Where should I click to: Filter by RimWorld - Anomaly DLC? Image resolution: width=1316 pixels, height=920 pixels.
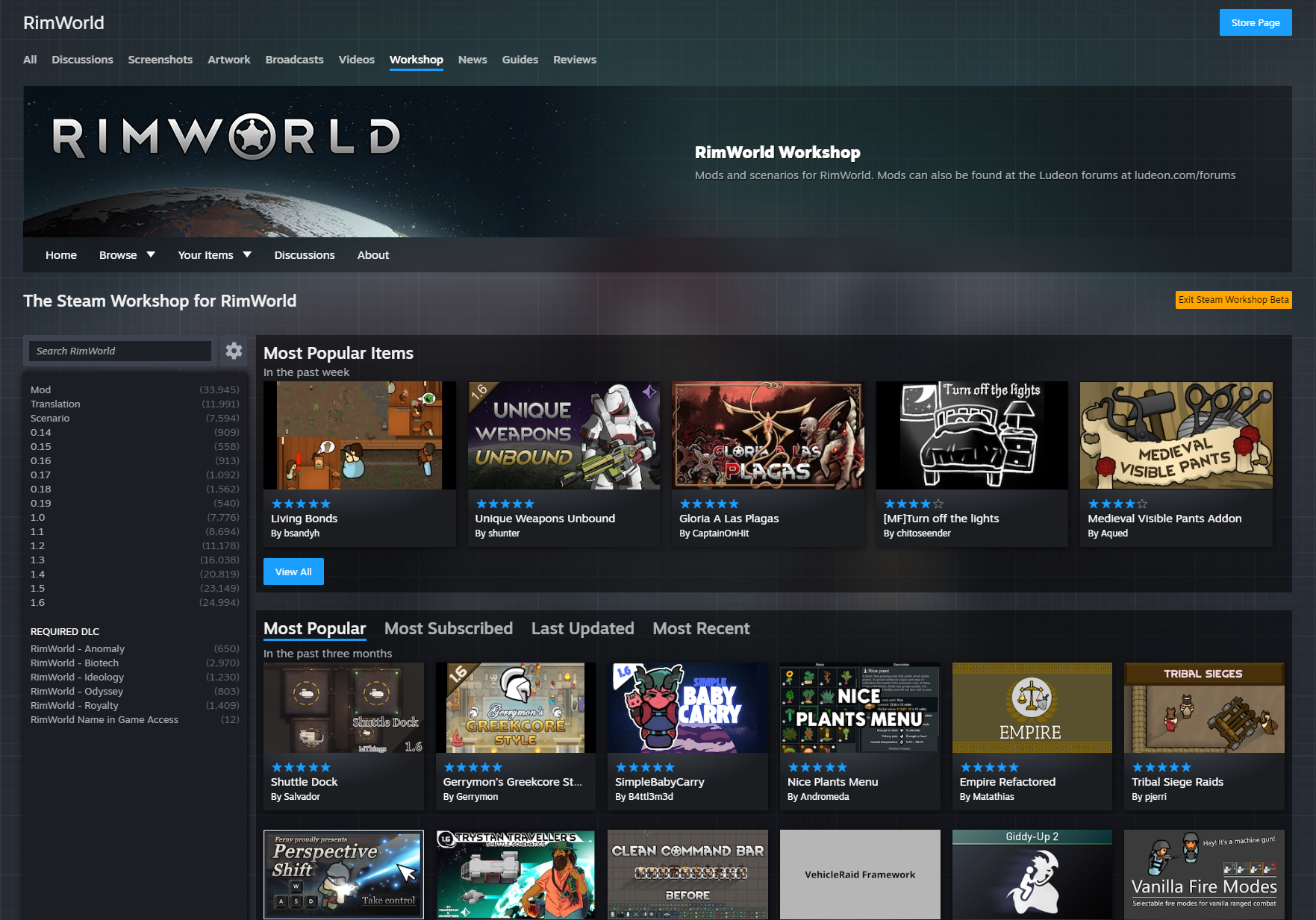point(135,649)
